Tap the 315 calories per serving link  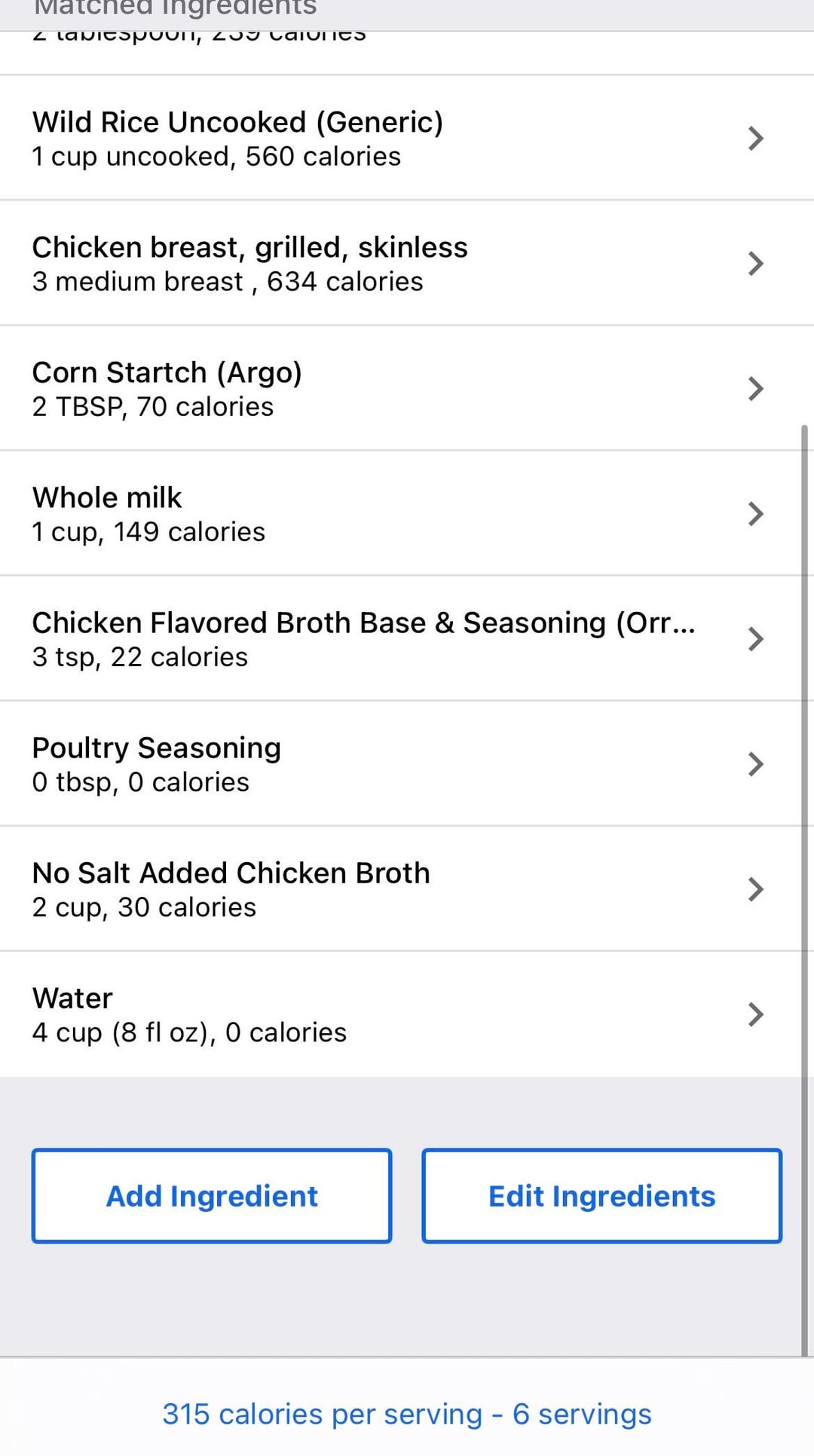407,1415
